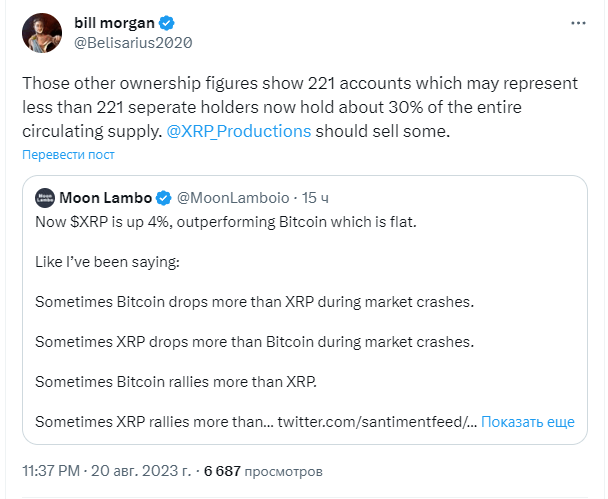Click the main tweet text about 221 accounts

(300, 107)
